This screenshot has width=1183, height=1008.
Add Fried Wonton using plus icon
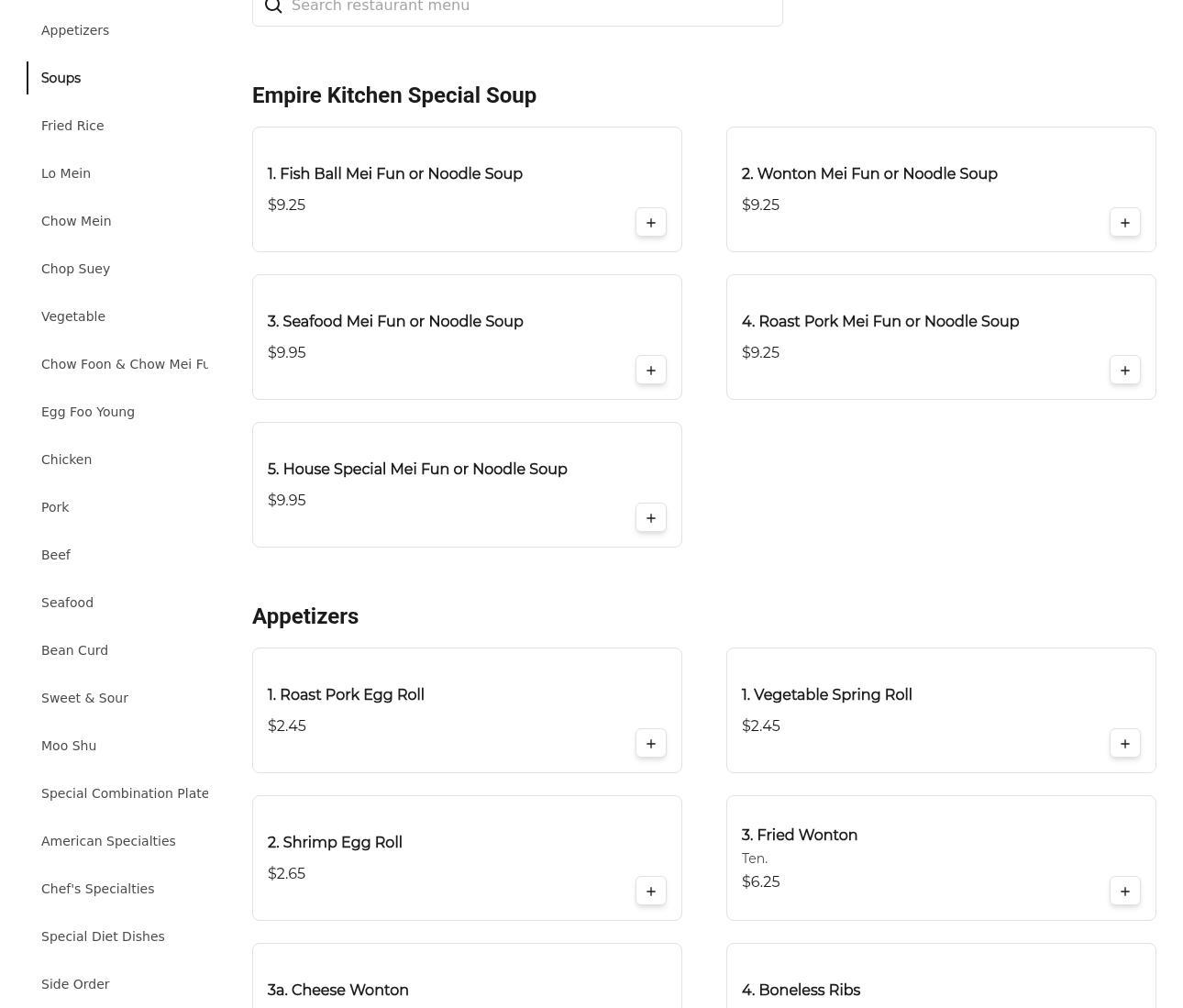[1124, 892]
